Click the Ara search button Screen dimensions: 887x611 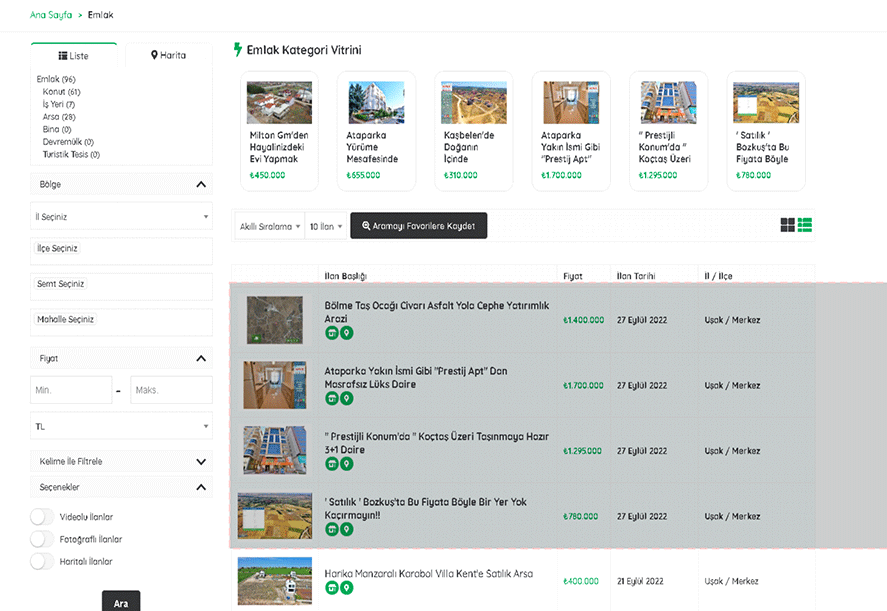coord(121,602)
